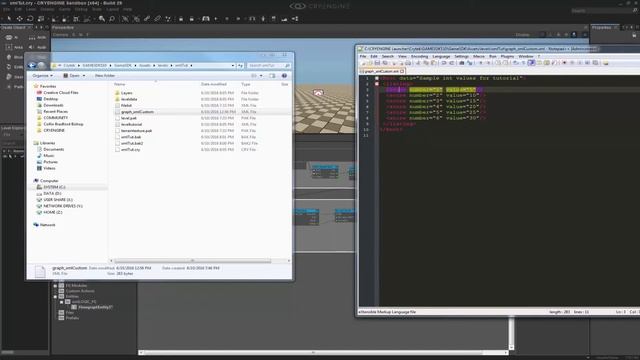Select graph_xmlCustom file in Explorer
The height and width of the screenshot is (360, 640).
point(137,112)
